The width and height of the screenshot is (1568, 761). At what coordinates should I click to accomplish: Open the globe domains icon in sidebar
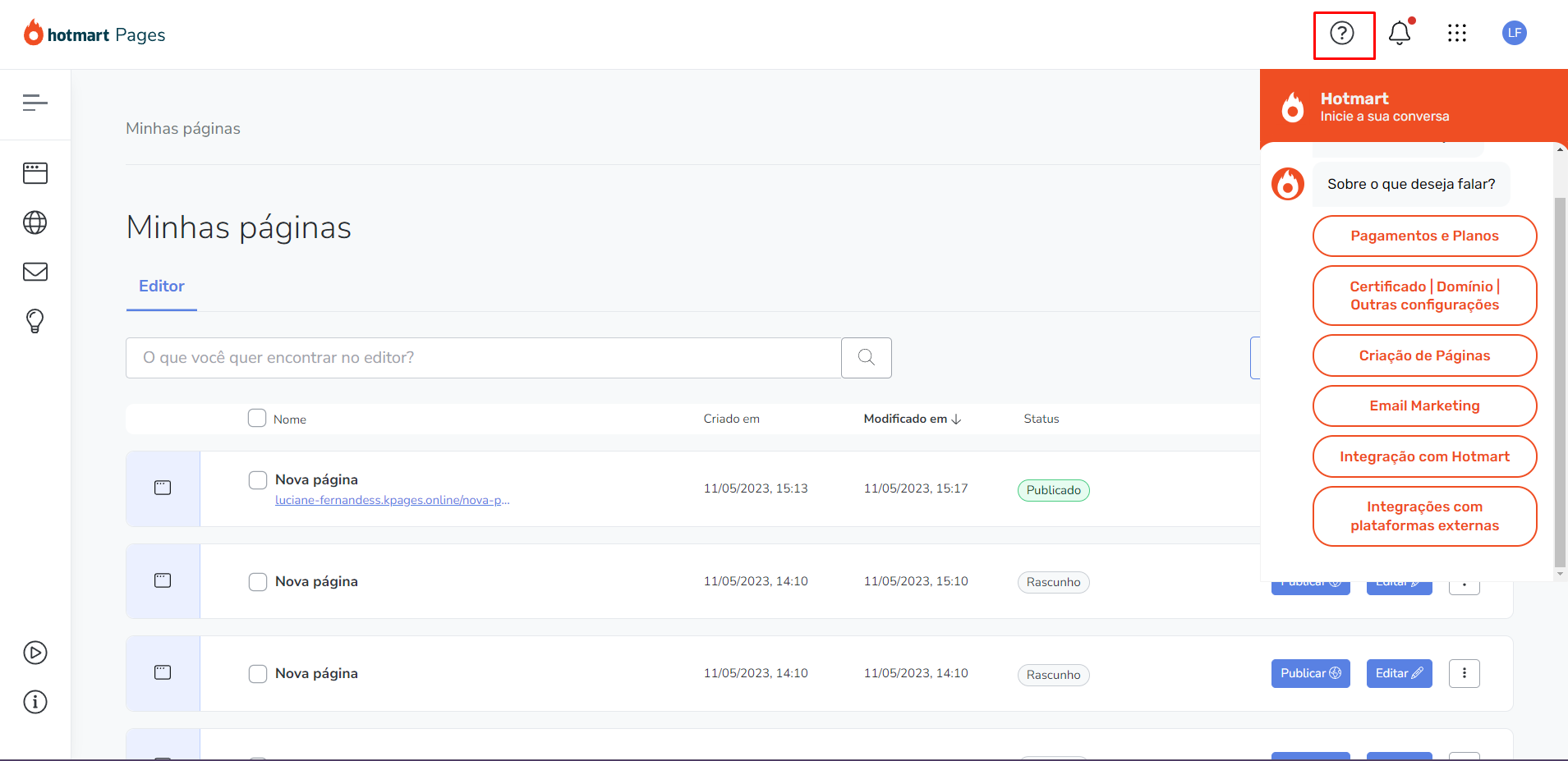[35, 222]
